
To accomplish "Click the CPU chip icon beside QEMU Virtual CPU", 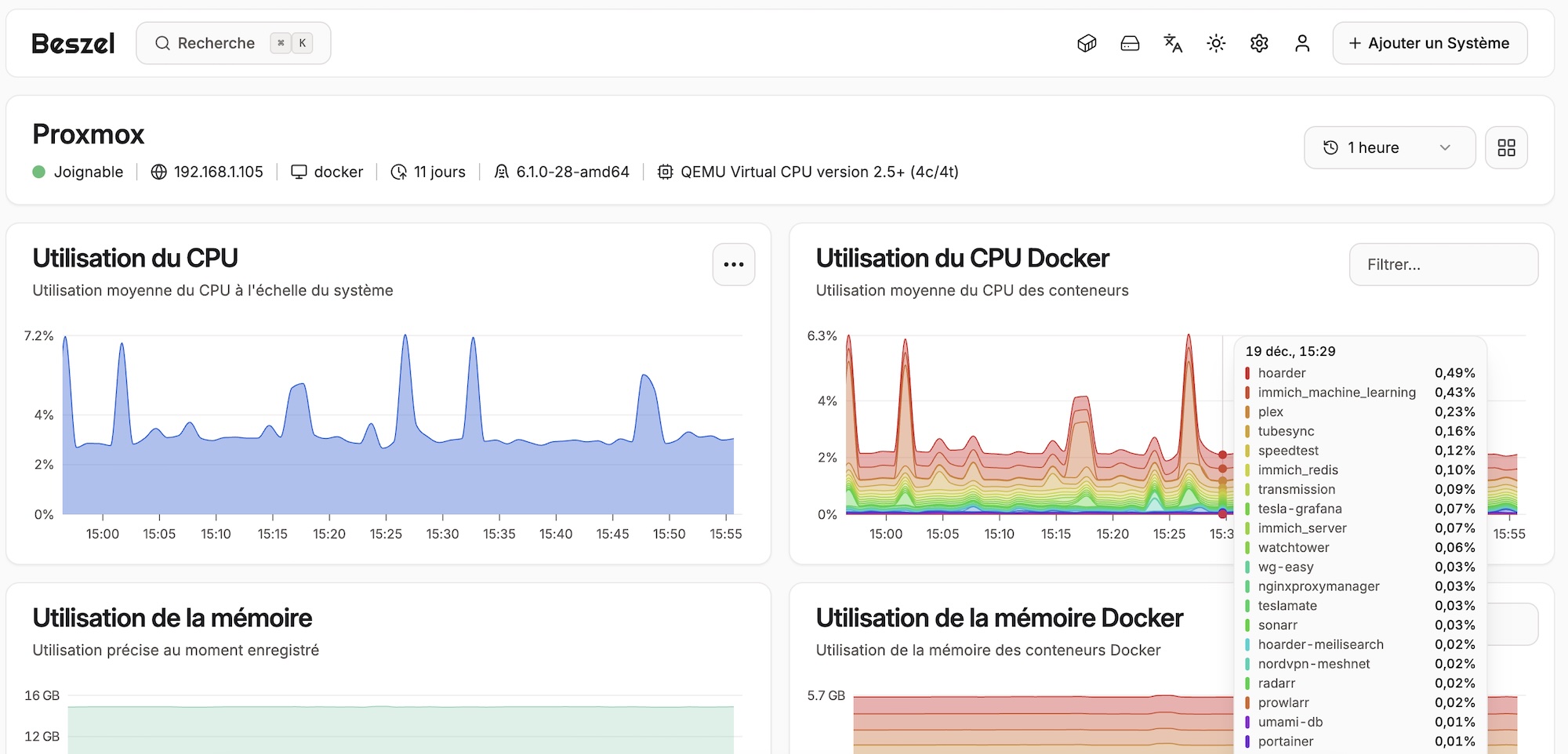I will pyautogui.click(x=665, y=172).
